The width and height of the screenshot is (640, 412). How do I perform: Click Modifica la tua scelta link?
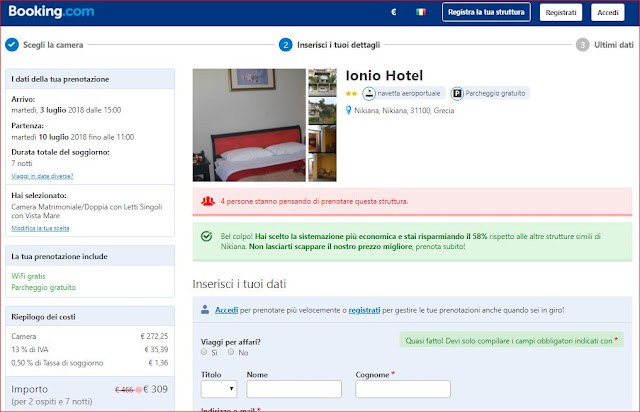(x=40, y=228)
